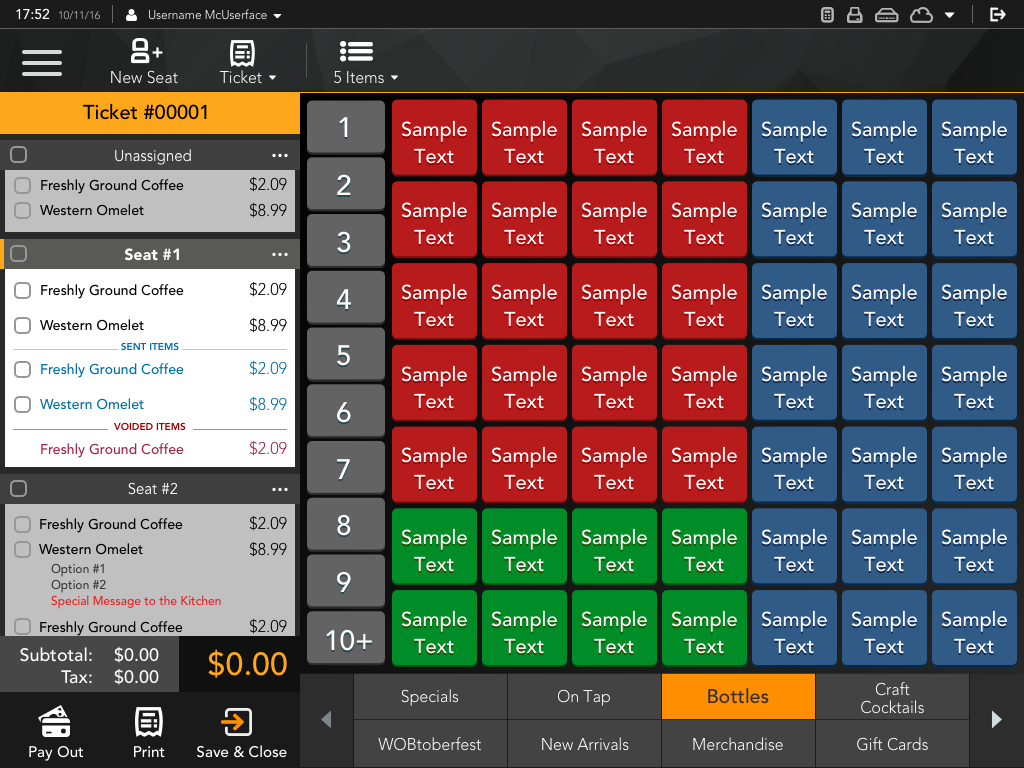Click Special Message to the Kitchen text
The height and width of the screenshot is (768, 1024).
click(136, 601)
